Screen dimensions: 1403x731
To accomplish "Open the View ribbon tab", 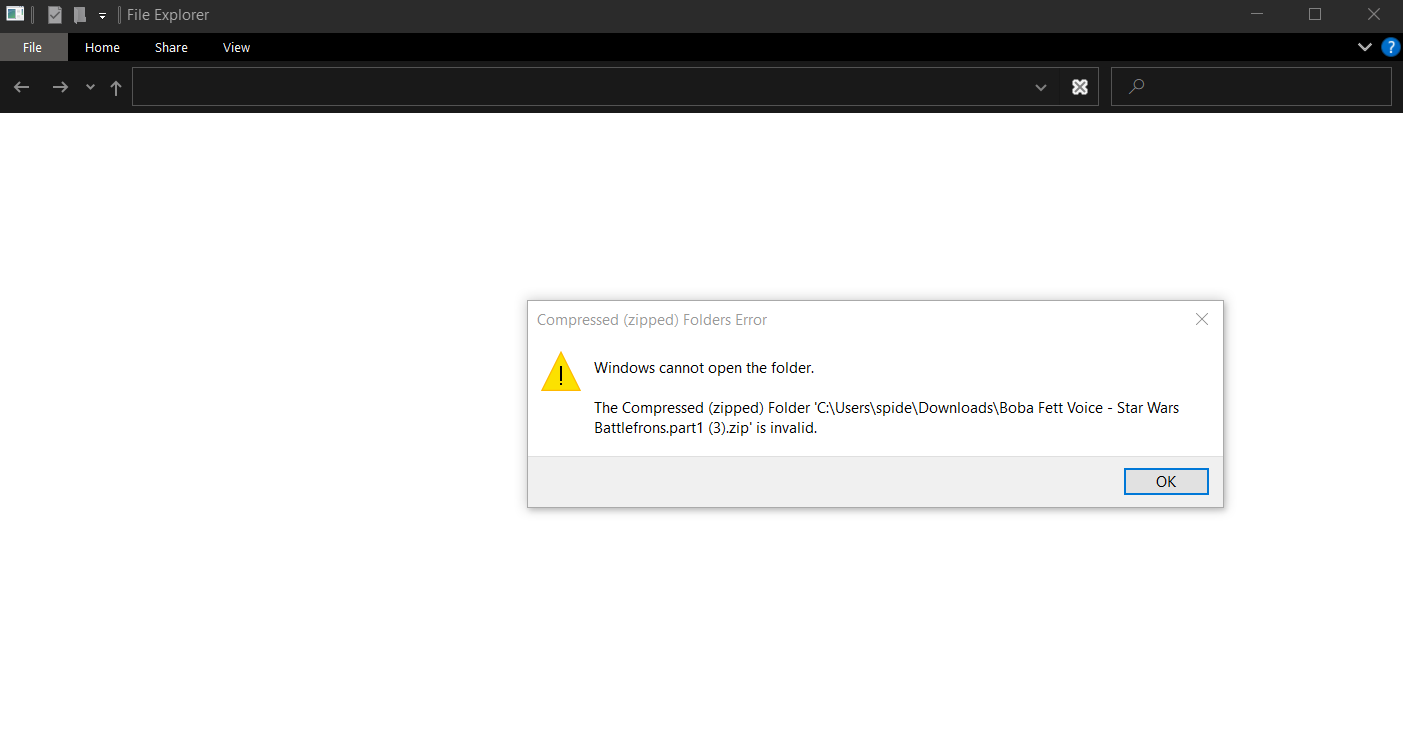I will pyautogui.click(x=237, y=47).
